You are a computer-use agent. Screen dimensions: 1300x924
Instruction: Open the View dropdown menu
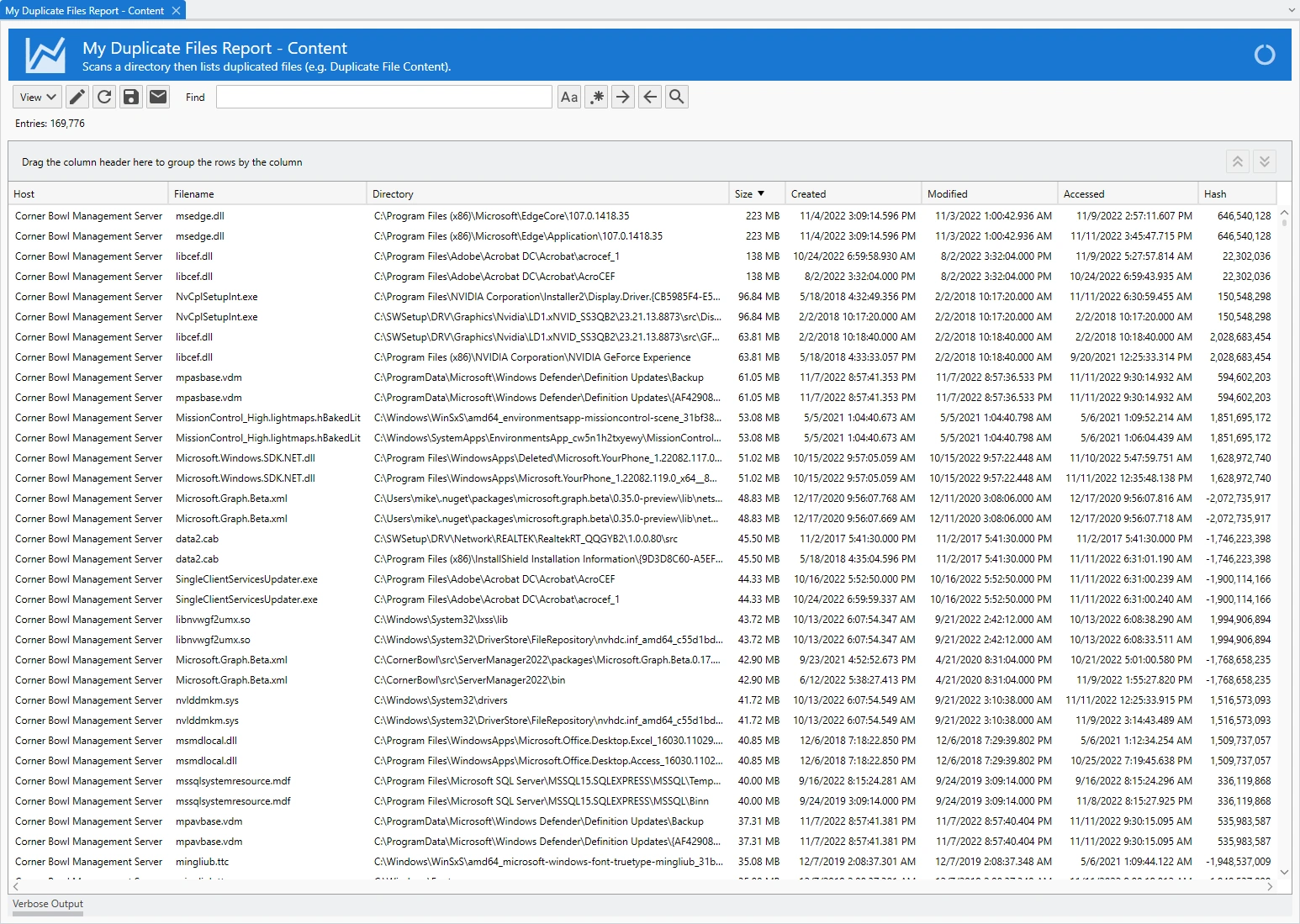coord(38,97)
